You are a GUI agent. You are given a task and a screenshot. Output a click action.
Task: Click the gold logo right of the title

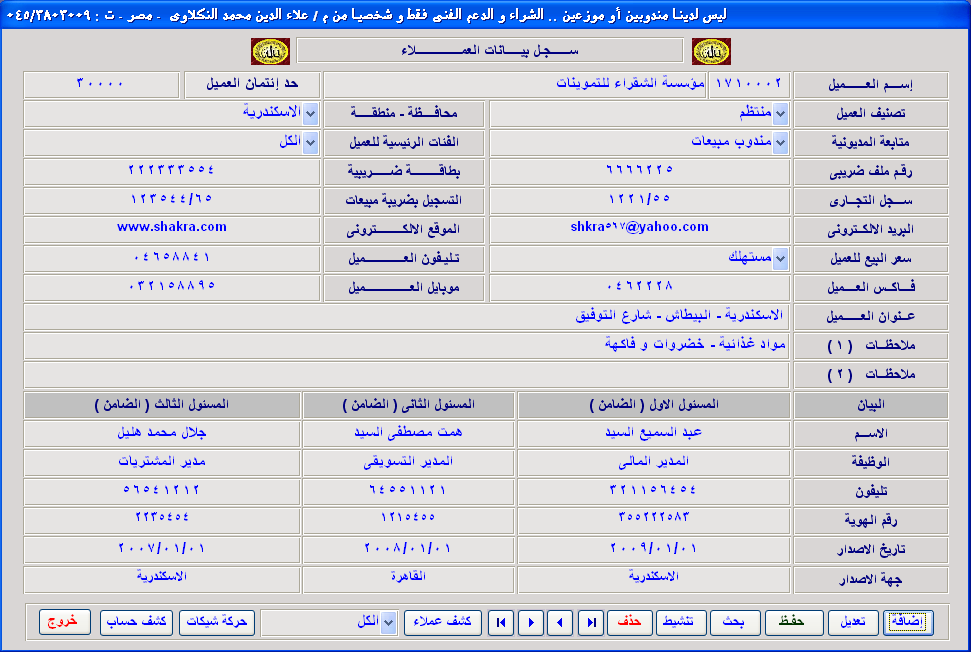point(711,51)
